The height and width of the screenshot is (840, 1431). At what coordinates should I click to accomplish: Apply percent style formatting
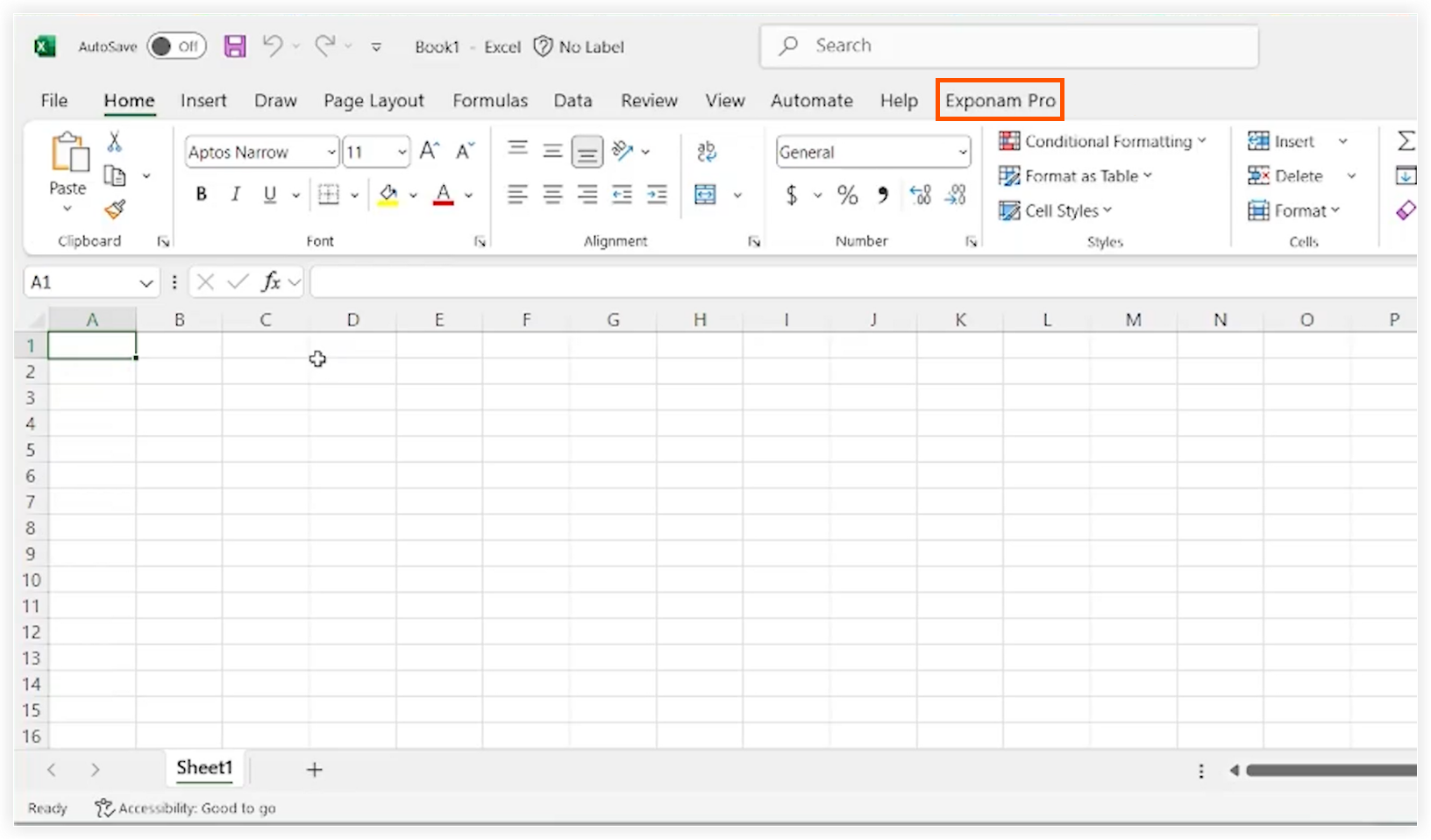point(847,195)
